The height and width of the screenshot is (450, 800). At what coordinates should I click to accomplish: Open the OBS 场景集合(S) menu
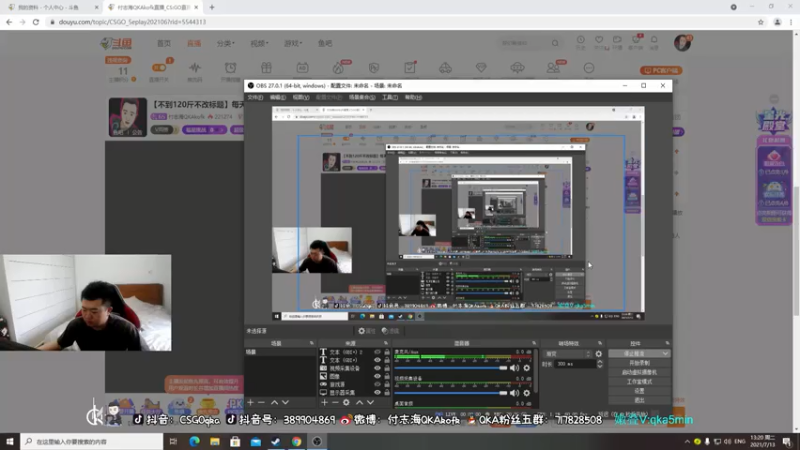362,97
